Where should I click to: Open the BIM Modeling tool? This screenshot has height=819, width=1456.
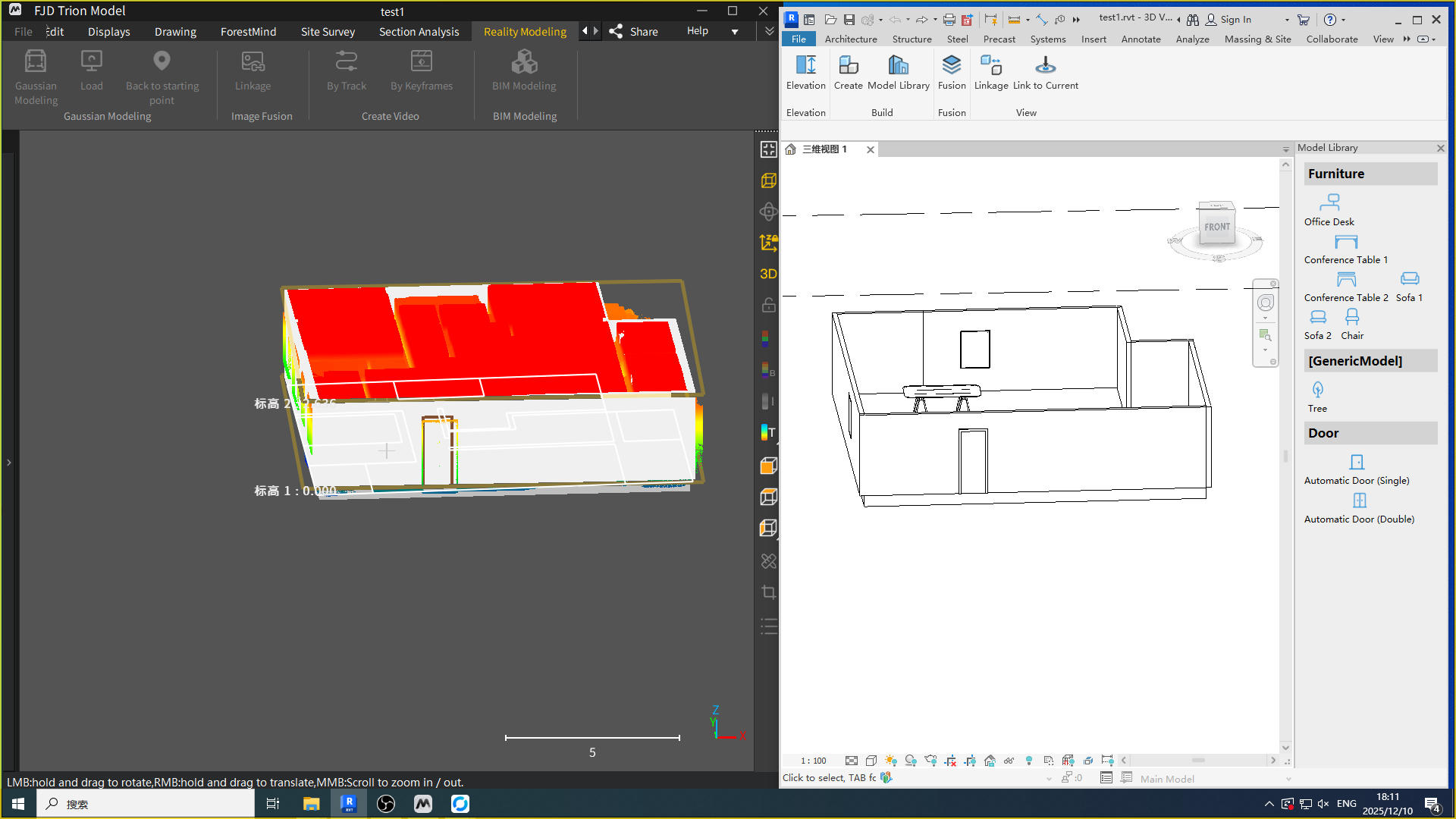click(524, 61)
